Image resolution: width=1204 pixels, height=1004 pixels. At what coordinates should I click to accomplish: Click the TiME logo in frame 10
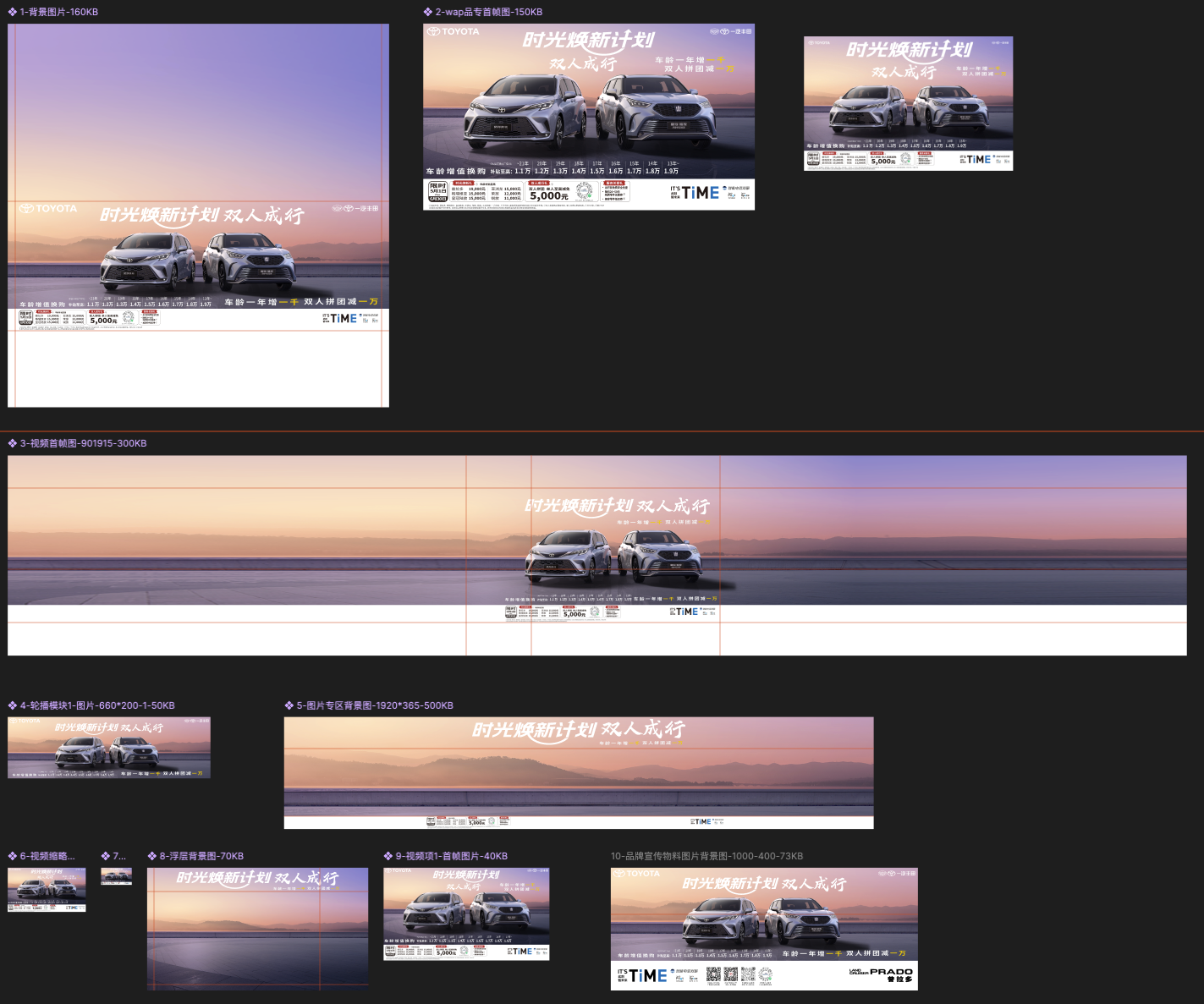tap(648, 976)
